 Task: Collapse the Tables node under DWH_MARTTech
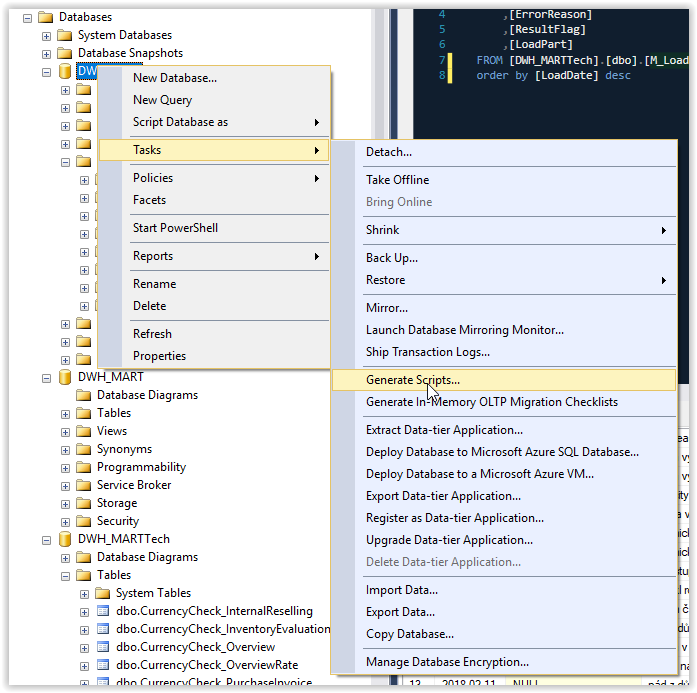[65, 576]
